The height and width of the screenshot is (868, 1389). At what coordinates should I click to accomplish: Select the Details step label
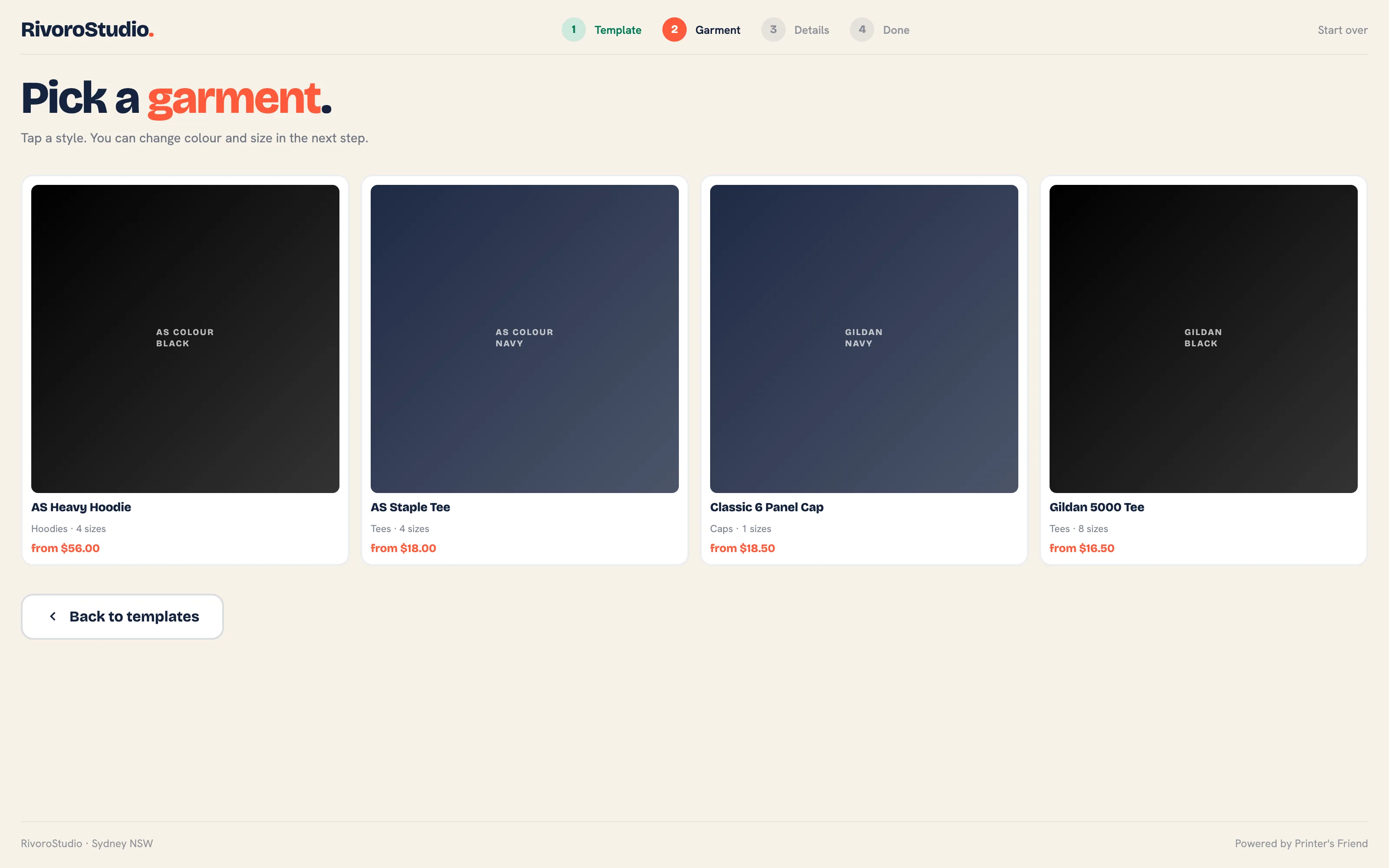click(x=812, y=30)
